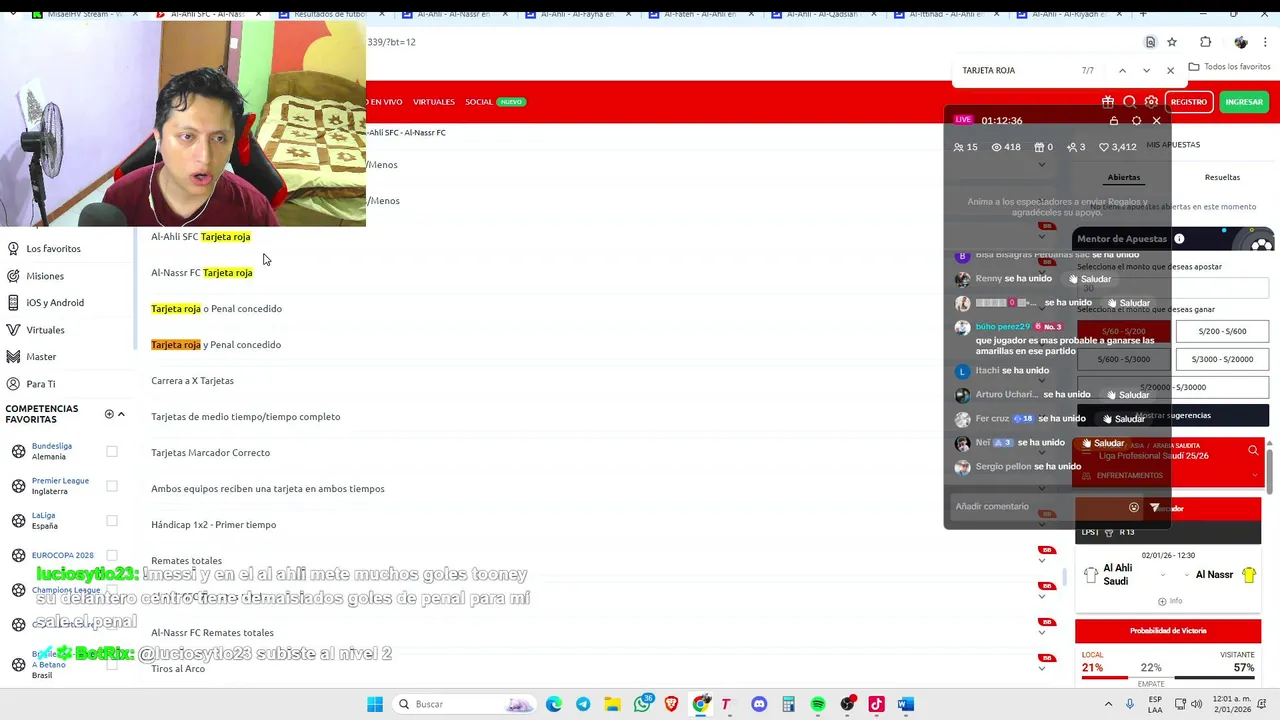Open the Social Nuevo header menu item
This screenshot has height=720, width=1280.
coord(495,102)
